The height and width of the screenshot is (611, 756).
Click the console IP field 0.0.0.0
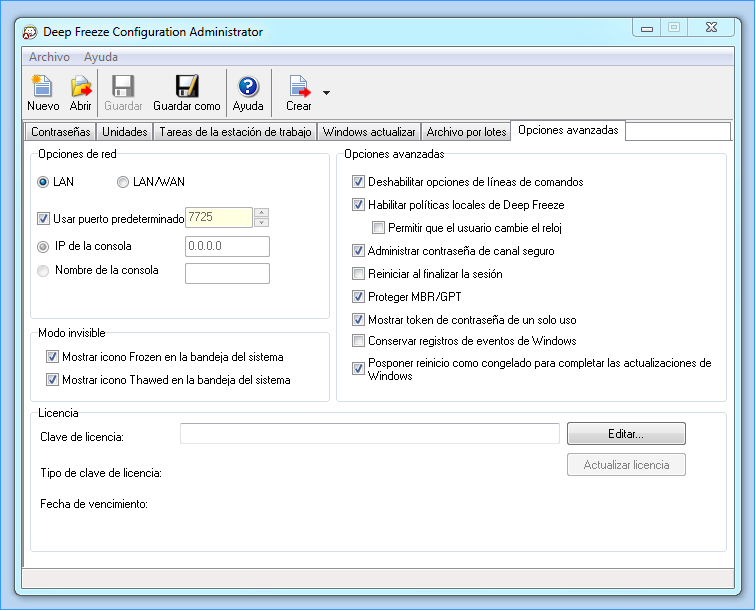click(x=227, y=246)
